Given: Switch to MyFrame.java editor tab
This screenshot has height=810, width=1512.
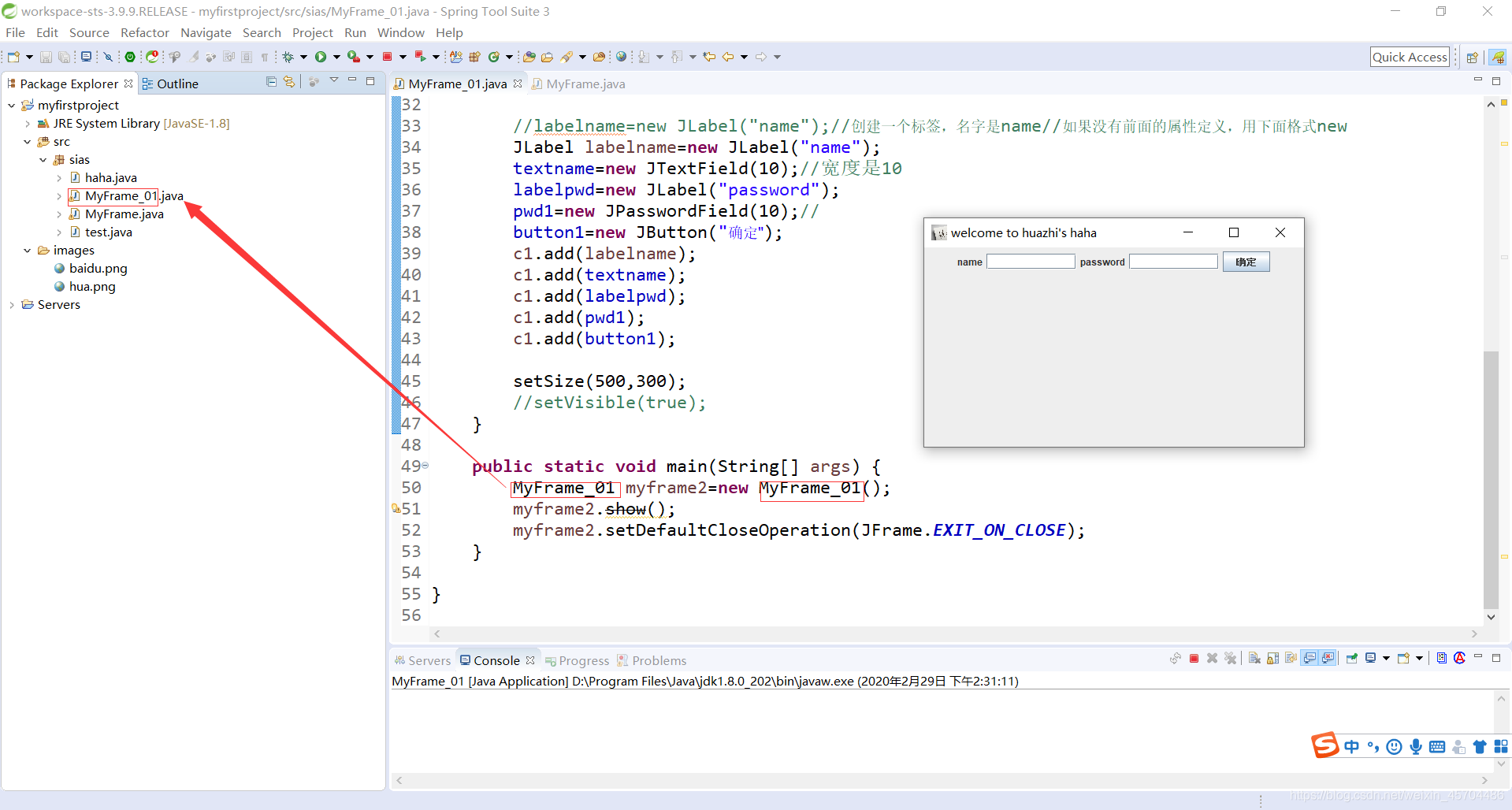Looking at the screenshot, I should pyautogui.click(x=579, y=84).
